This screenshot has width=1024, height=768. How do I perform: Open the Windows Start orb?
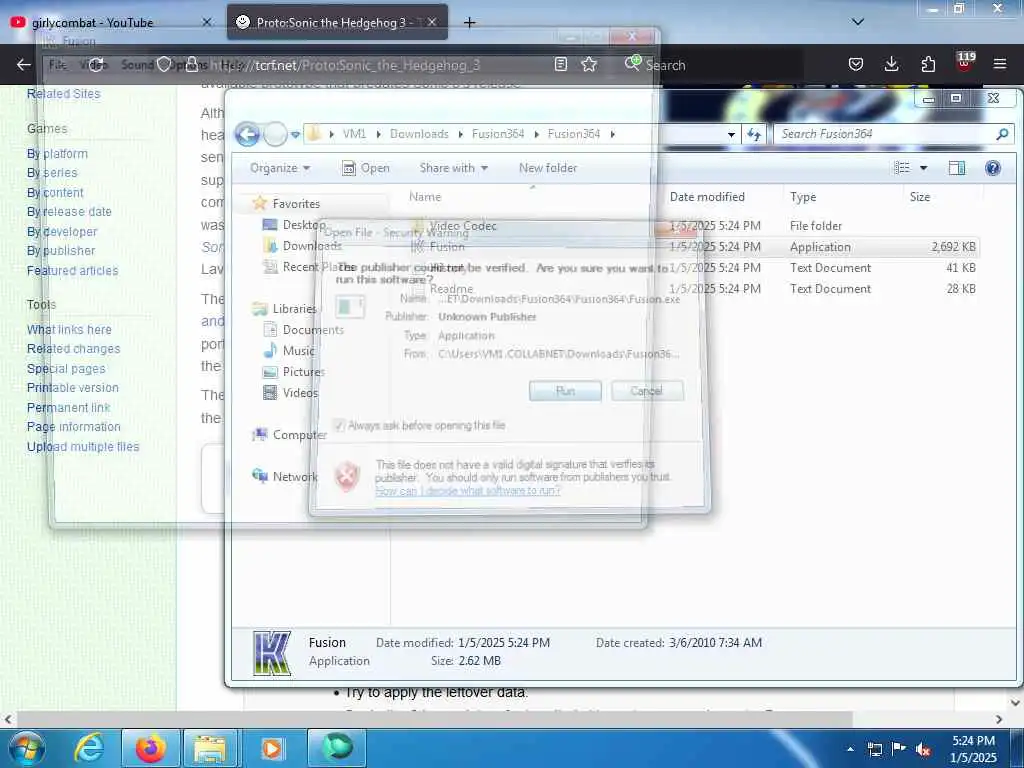[x=26, y=748]
